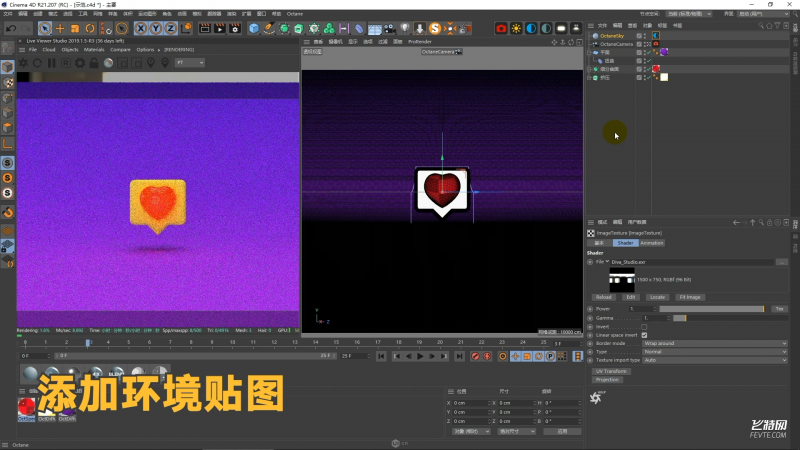Open Live Viewer Options menu

pyautogui.click(x=145, y=49)
